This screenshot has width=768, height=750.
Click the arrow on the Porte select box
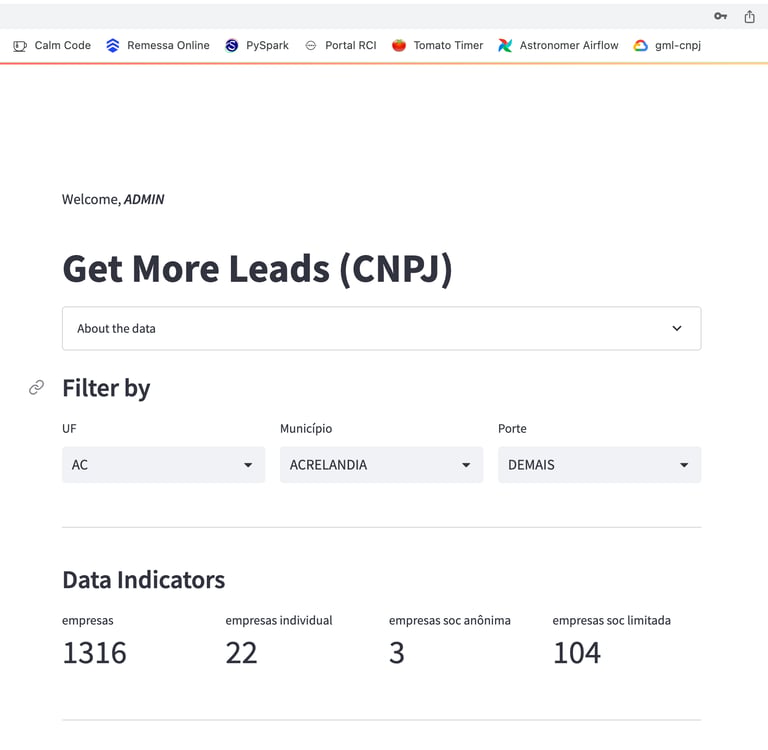point(684,465)
